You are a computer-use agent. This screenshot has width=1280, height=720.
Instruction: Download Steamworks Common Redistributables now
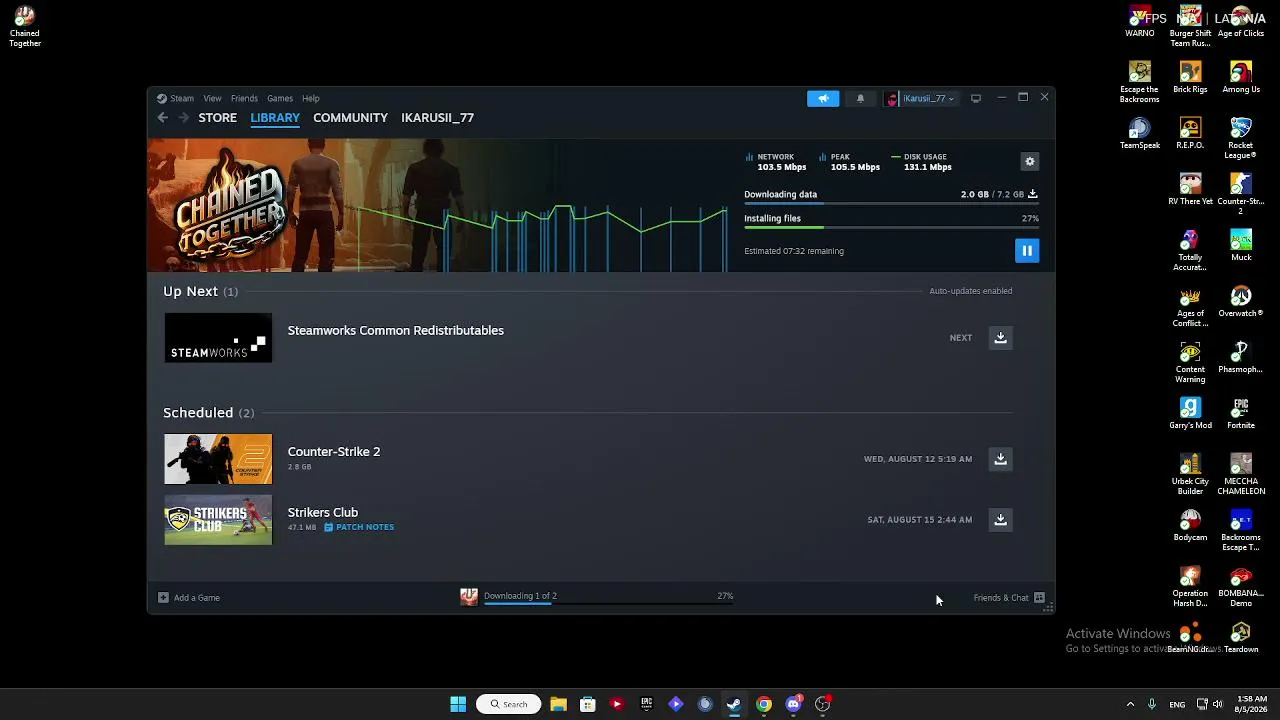click(x=1000, y=338)
